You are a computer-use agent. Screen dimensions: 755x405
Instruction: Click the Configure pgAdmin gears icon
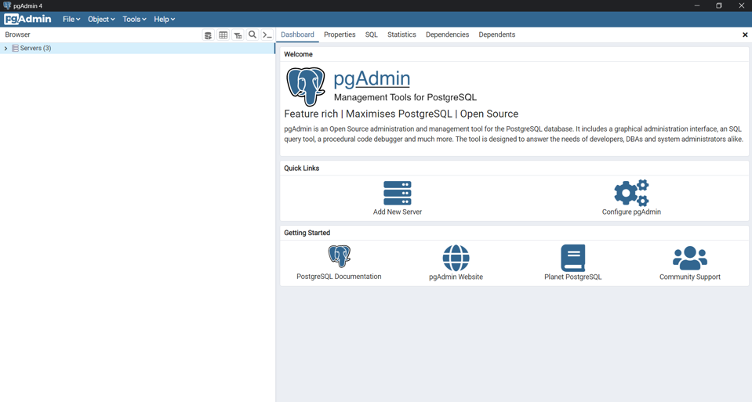pos(631,193)
